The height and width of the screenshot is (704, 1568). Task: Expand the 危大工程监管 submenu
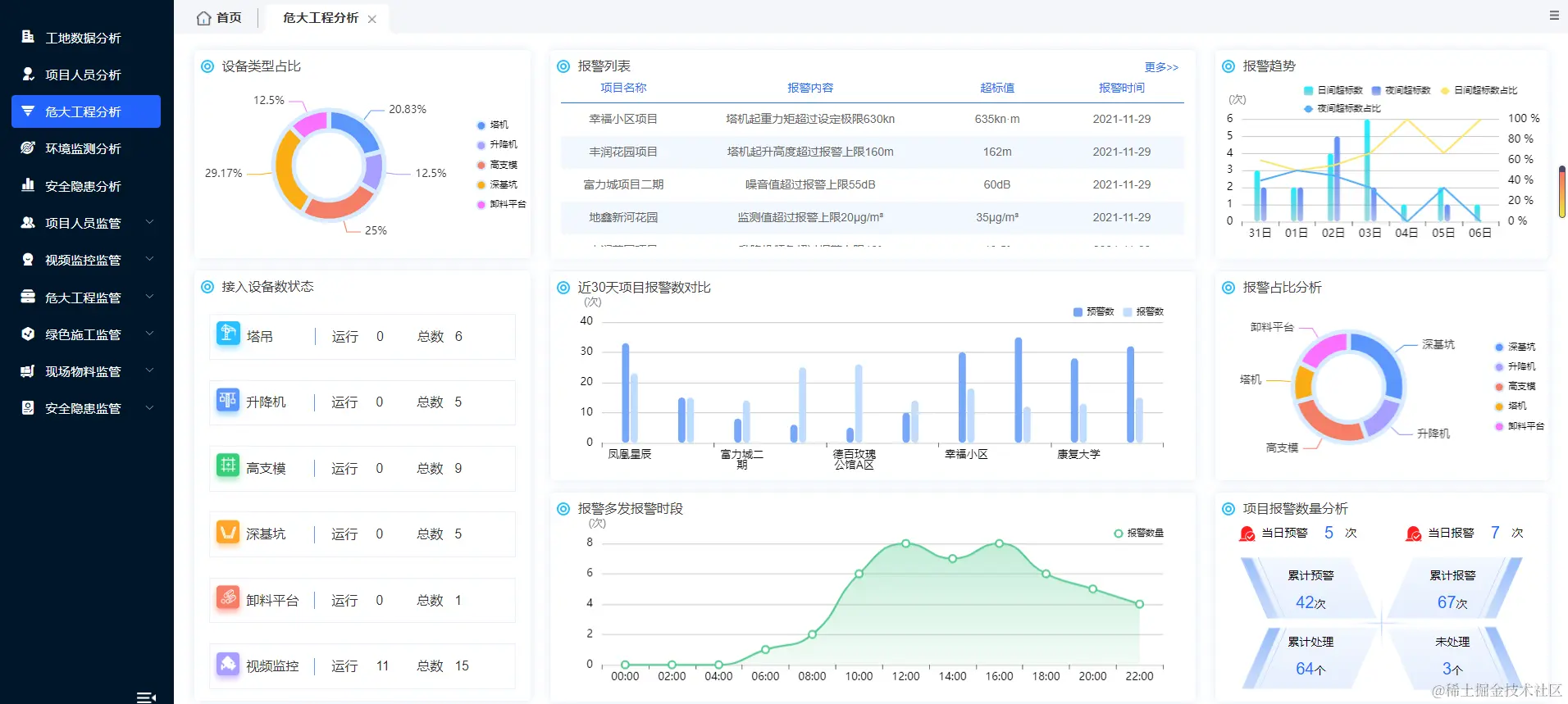click(x=149, y=297)
